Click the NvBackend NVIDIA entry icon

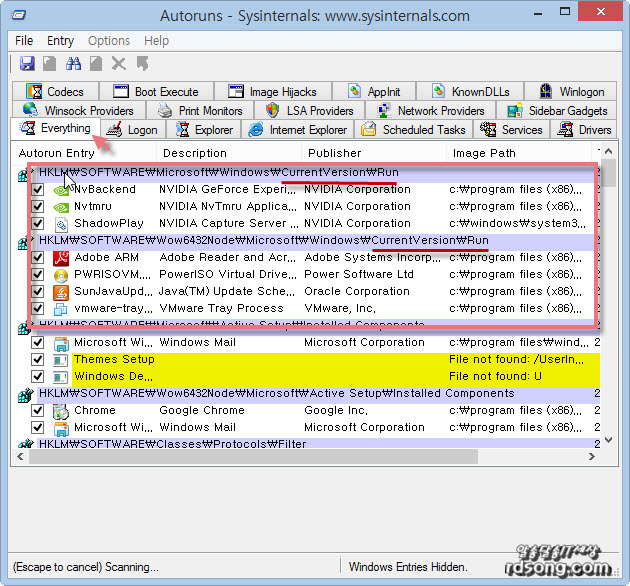pyautogui.click(x=61, y=190)
